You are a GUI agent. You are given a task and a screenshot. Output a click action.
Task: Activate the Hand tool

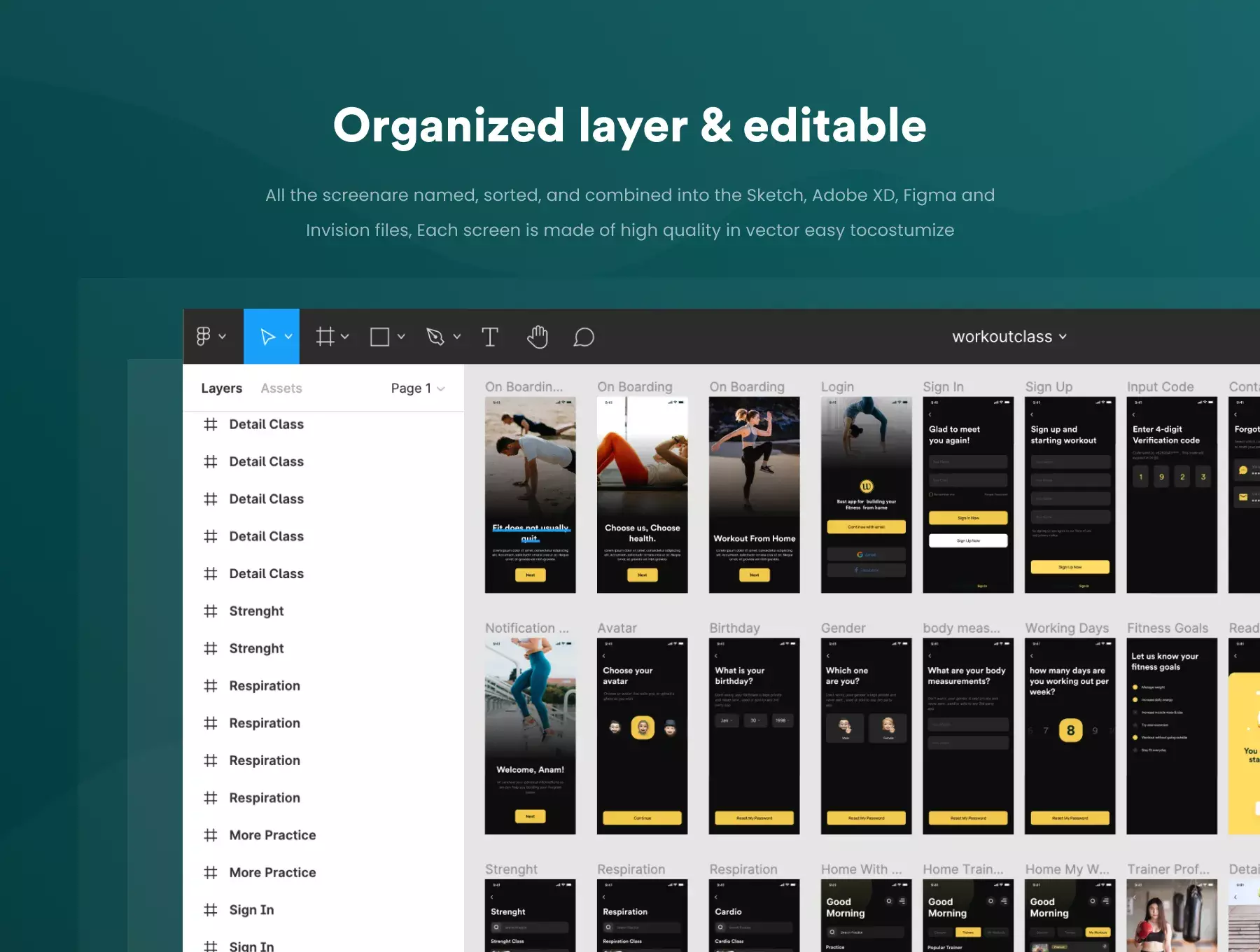[538, 337]
